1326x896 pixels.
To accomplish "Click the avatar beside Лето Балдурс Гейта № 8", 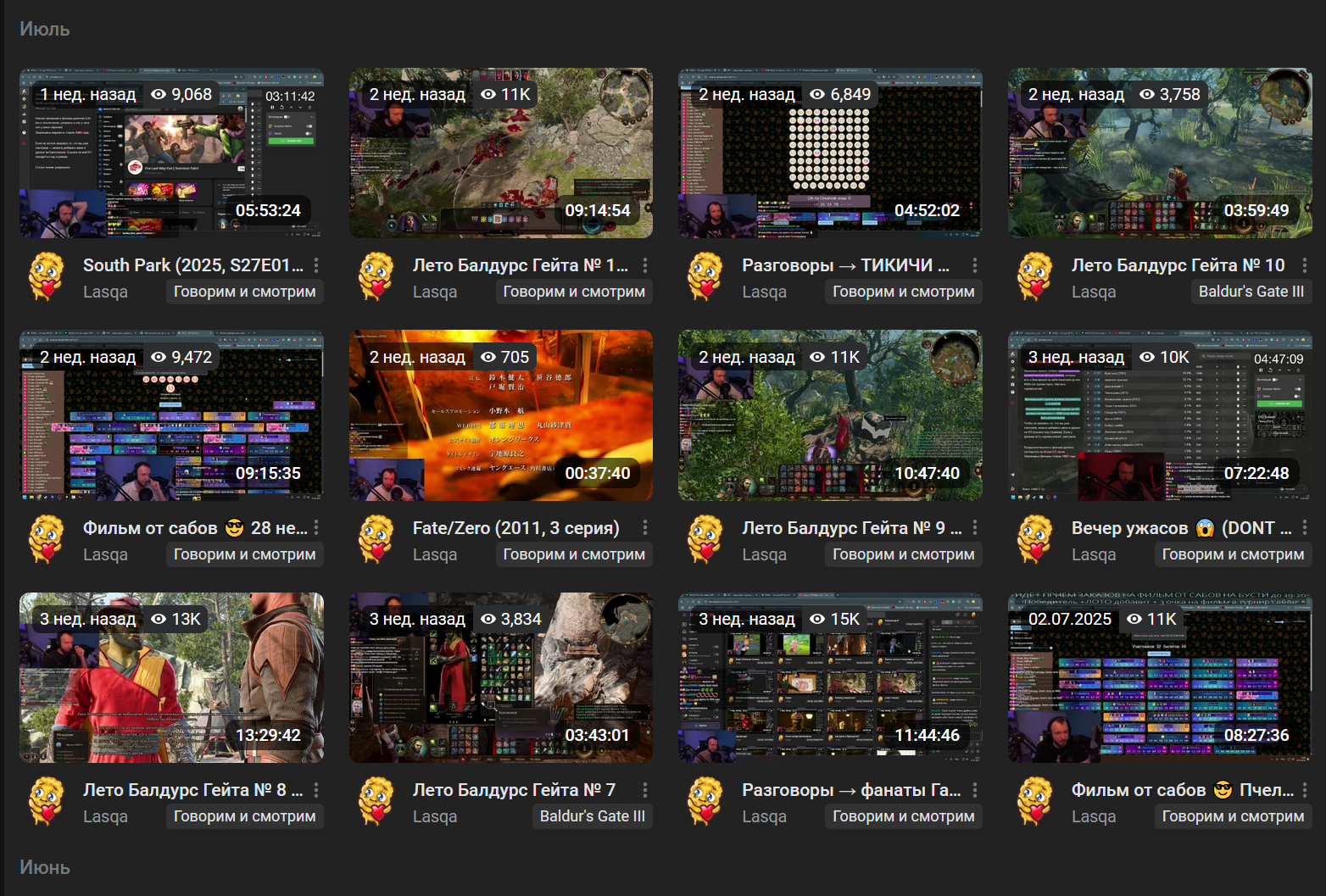I will pyautogui.click(x=47, y=802).
